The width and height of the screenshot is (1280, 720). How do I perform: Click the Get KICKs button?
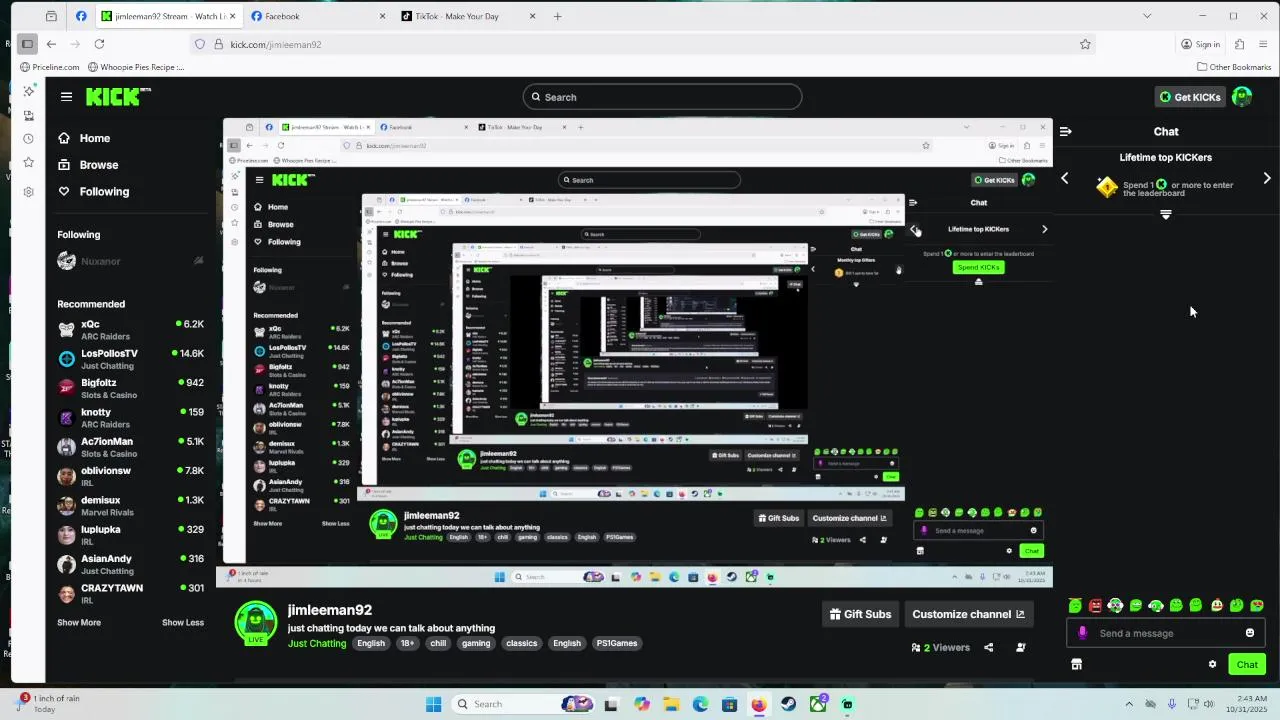coord(1190,97)
